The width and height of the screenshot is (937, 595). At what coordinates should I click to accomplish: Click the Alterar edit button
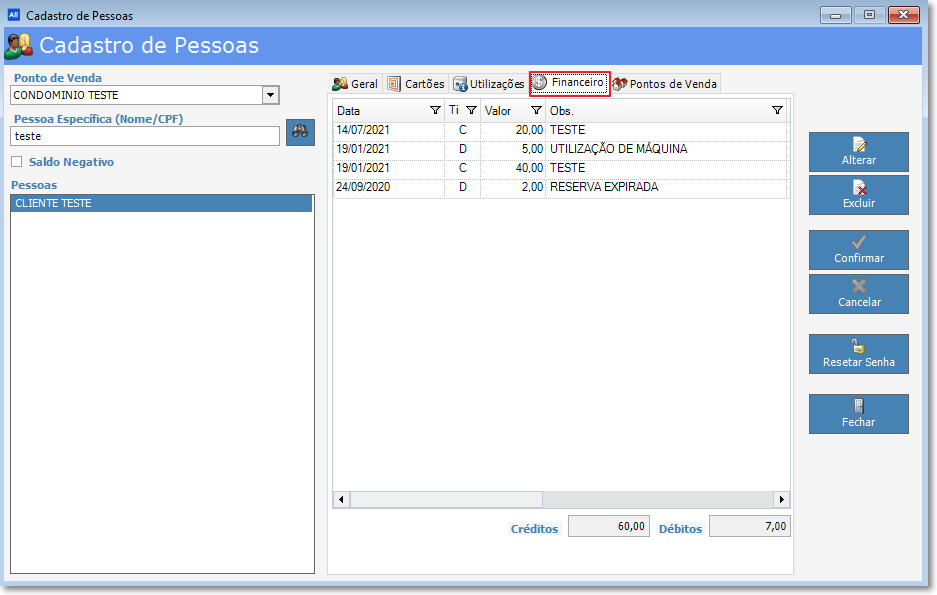tap(858, 152)
